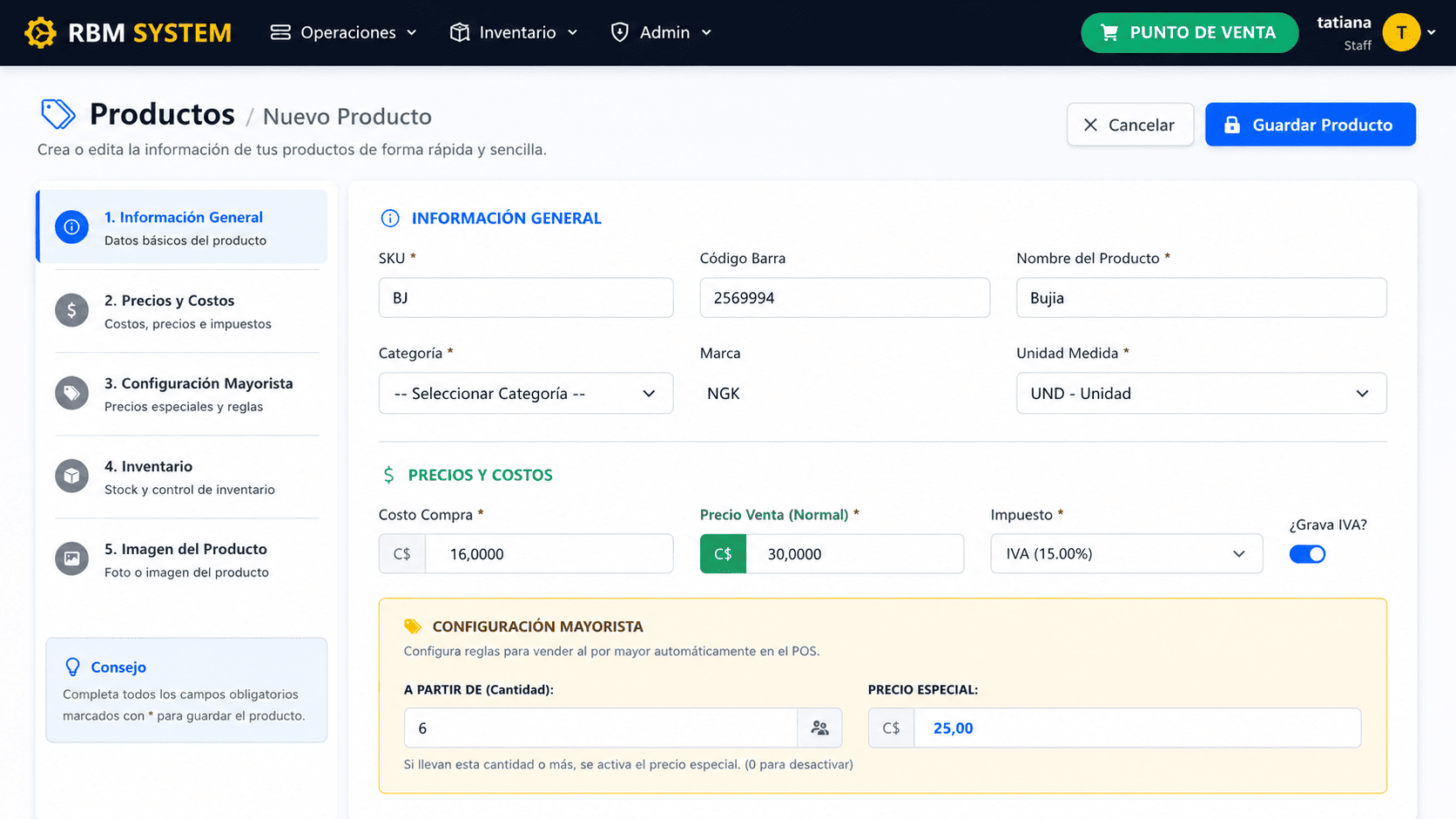Click the RBM System gear logo
Screen dimensions: 1456x819
tap(40, 33)
